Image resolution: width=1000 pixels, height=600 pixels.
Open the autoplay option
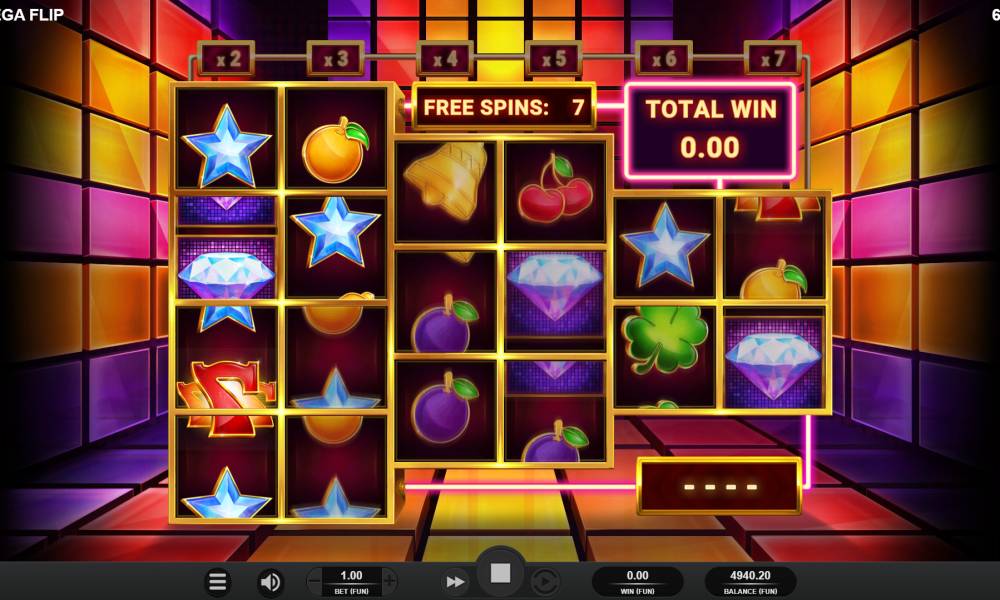click(x=545, y=582)
